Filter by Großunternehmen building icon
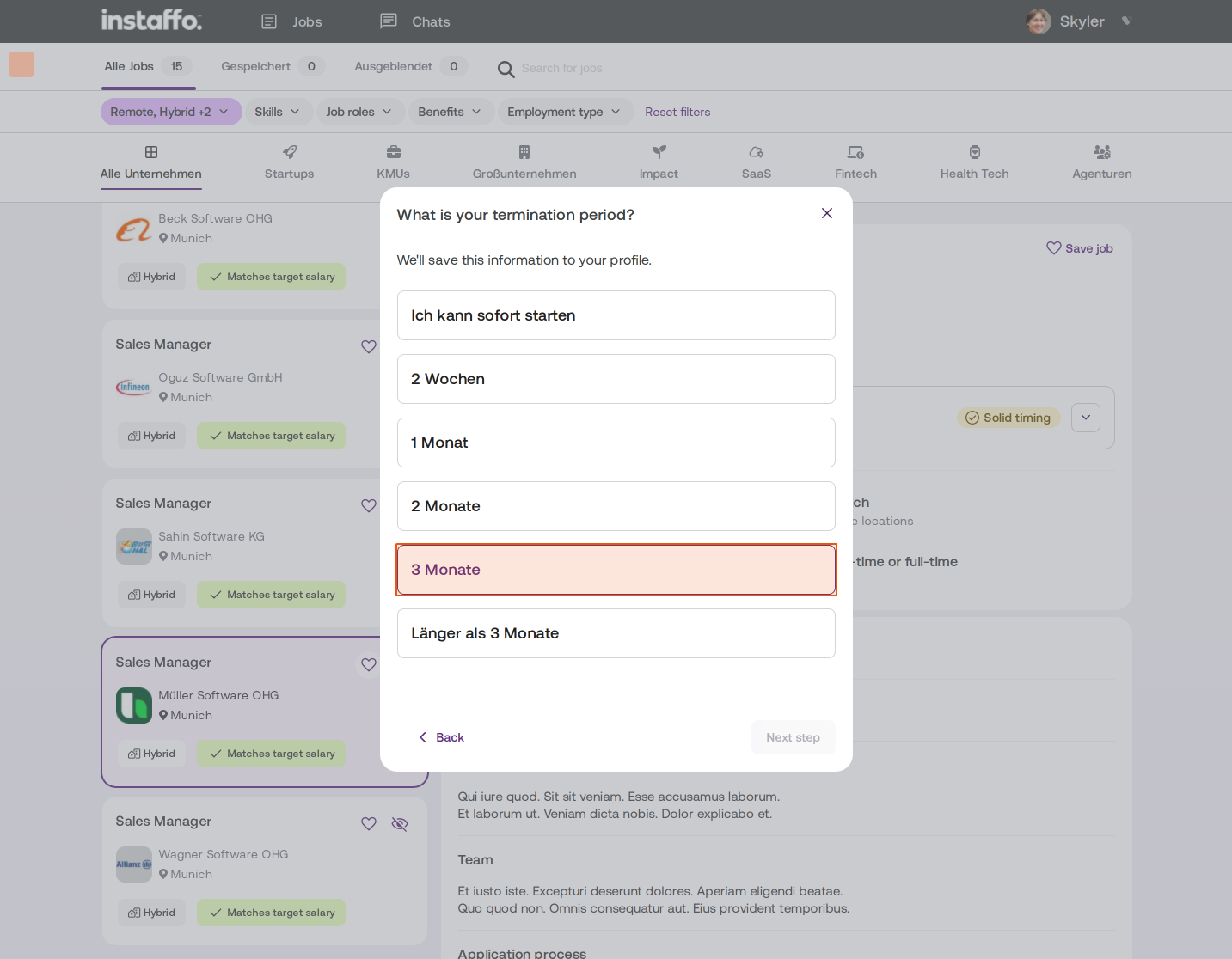Image resolution: width=1232 pixels, height=959 pixels. (524, 152)
